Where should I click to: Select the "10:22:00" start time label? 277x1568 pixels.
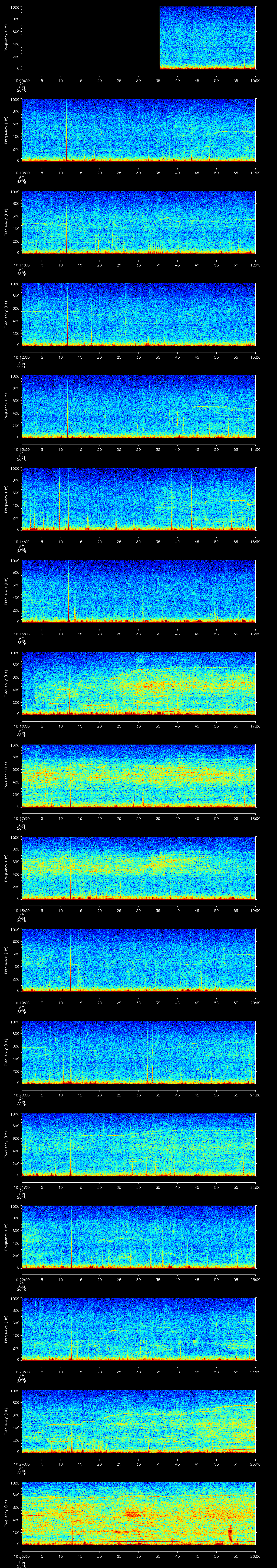tap(21, 1279)
